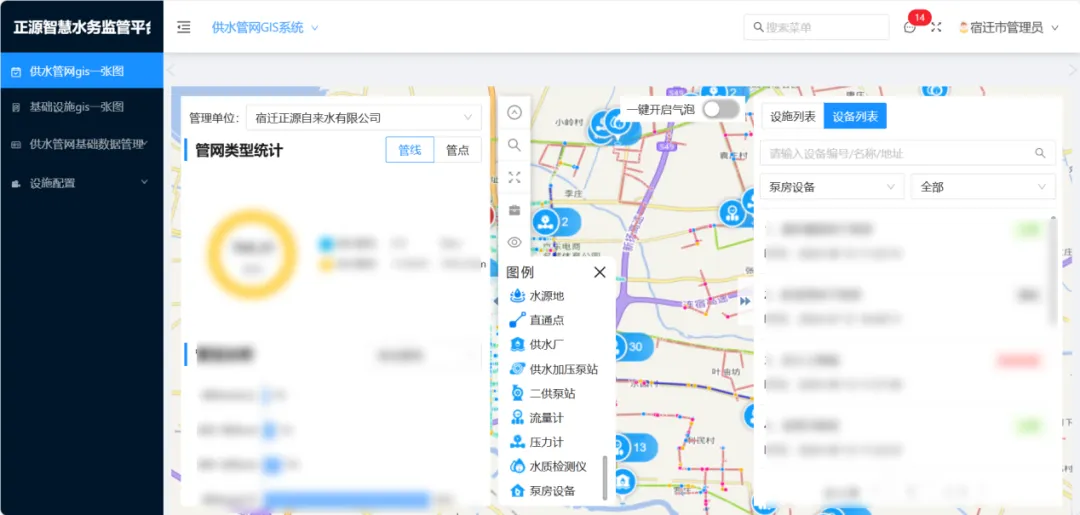Open the notification messages icon

910,28
